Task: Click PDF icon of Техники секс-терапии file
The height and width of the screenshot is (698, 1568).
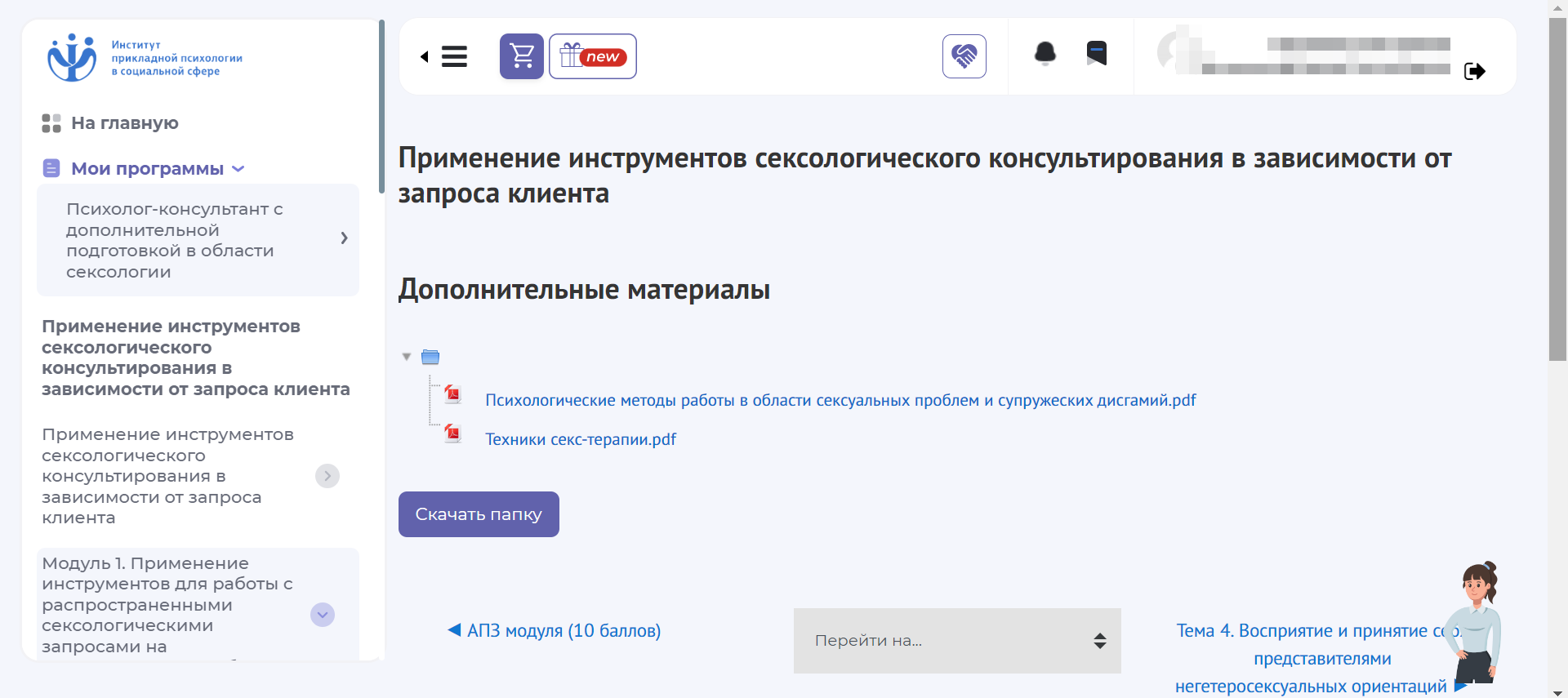Action: 452,433
